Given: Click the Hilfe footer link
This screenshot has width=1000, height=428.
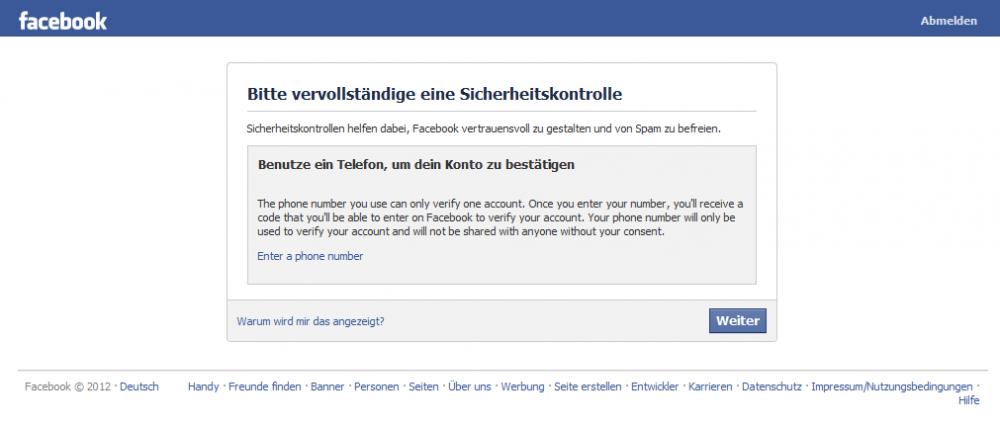Looking at the screenshot, I should [x=968, y=401].
